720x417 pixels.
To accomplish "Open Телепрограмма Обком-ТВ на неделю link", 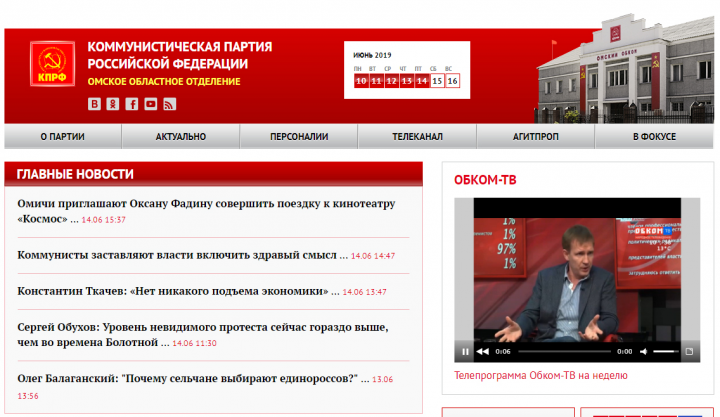I will [540, 375].
